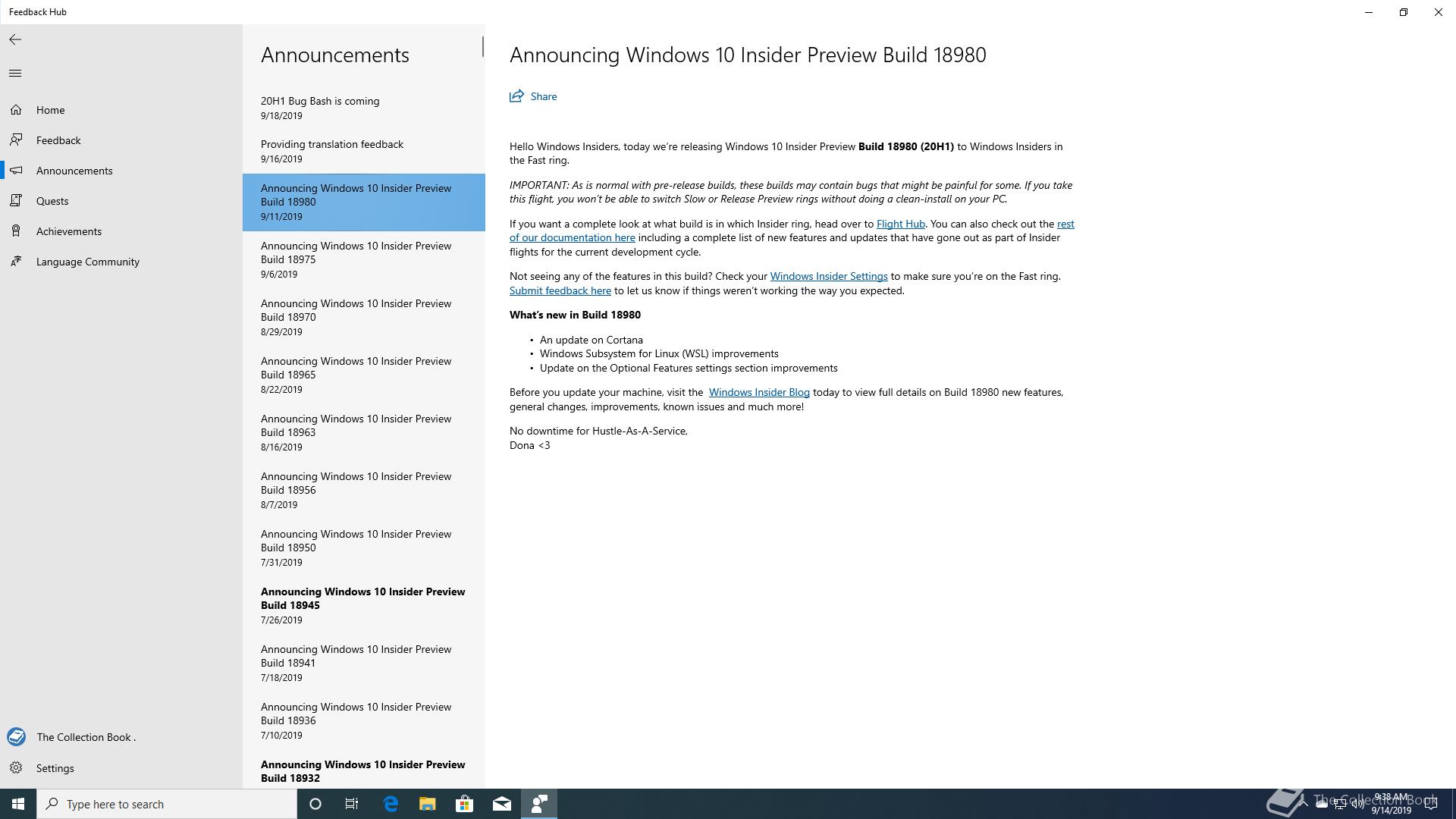Viewport: 1456px width, 819px height.
Task: Click the Language Community icon
Action: pyautogui.click(x=16, y=262)
